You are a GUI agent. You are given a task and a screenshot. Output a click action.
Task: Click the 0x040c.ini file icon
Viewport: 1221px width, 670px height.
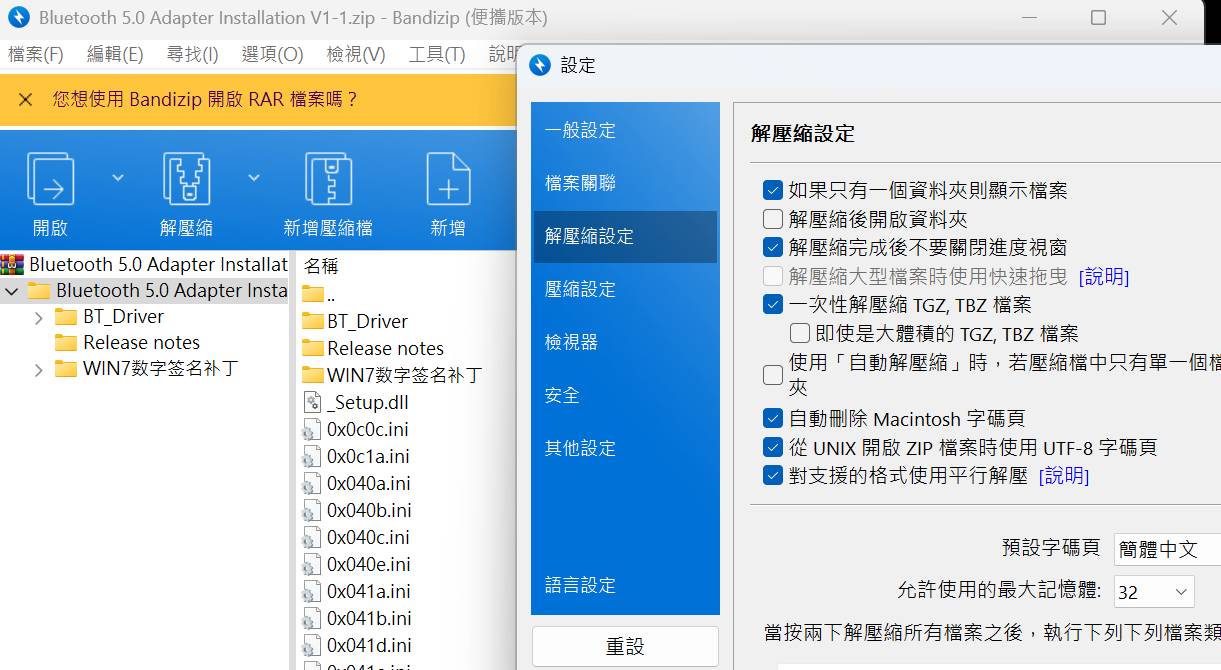312,537
